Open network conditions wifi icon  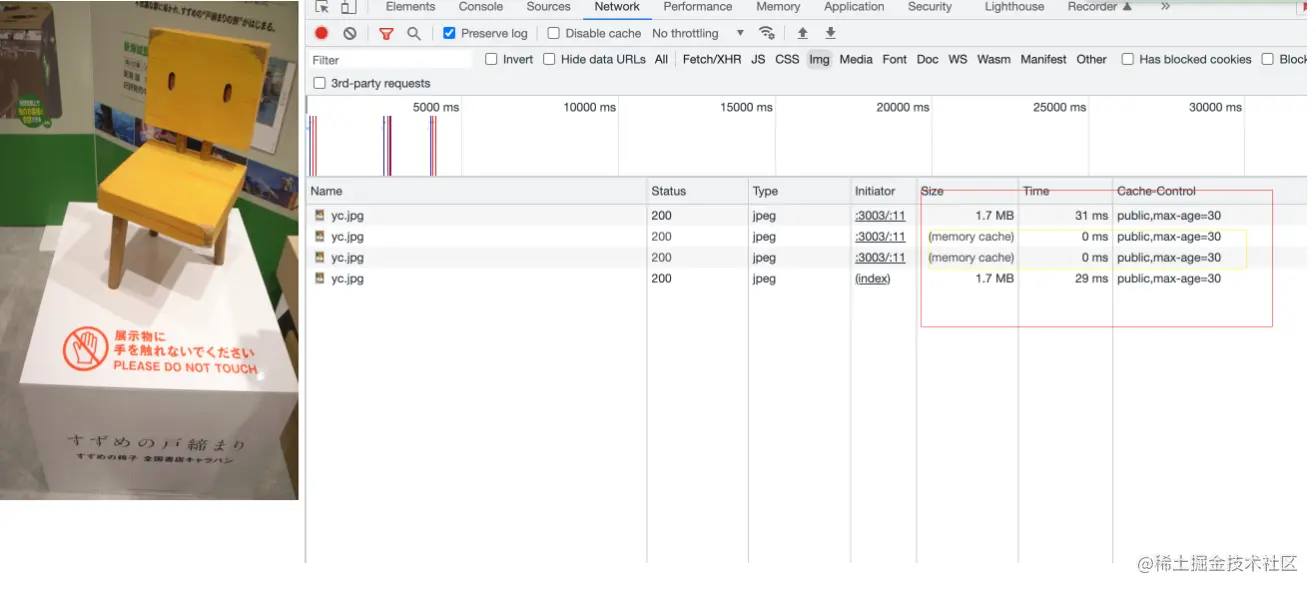click(x=767, y=33)
